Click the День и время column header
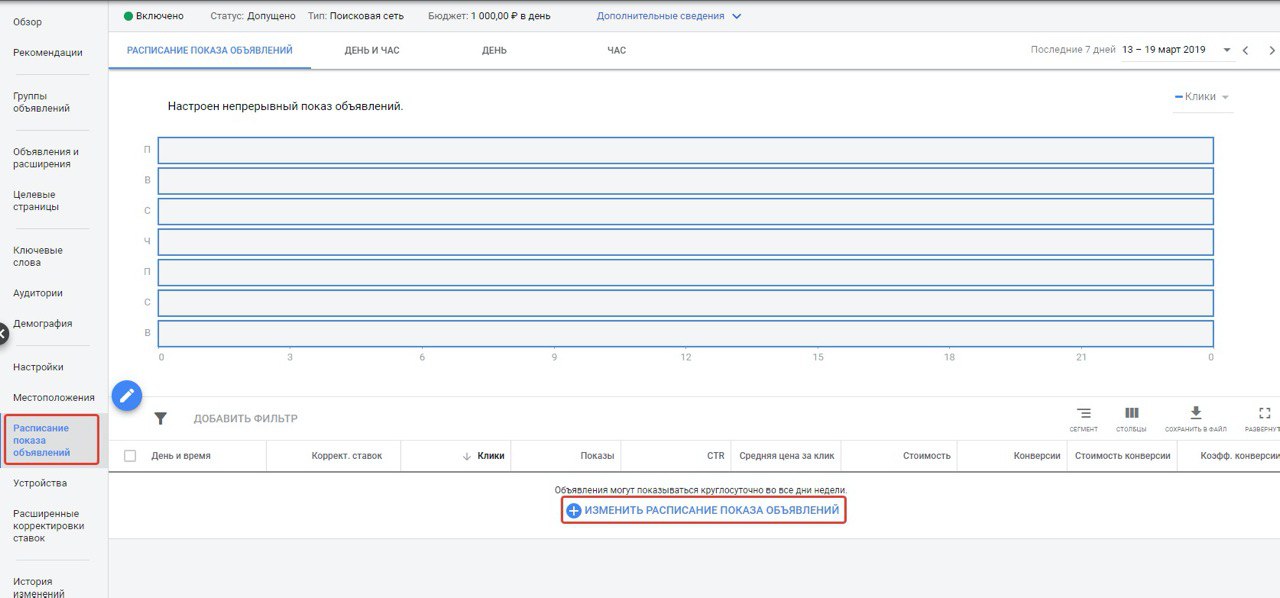Screen dimensions: 1280x598 tap(181, 456)
